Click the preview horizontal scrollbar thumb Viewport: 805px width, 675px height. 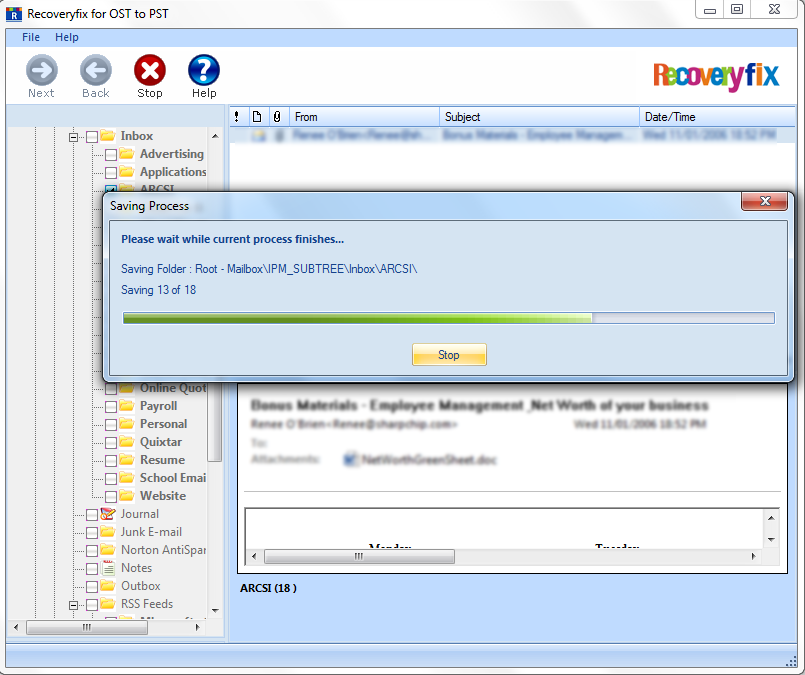coord(359,556)
